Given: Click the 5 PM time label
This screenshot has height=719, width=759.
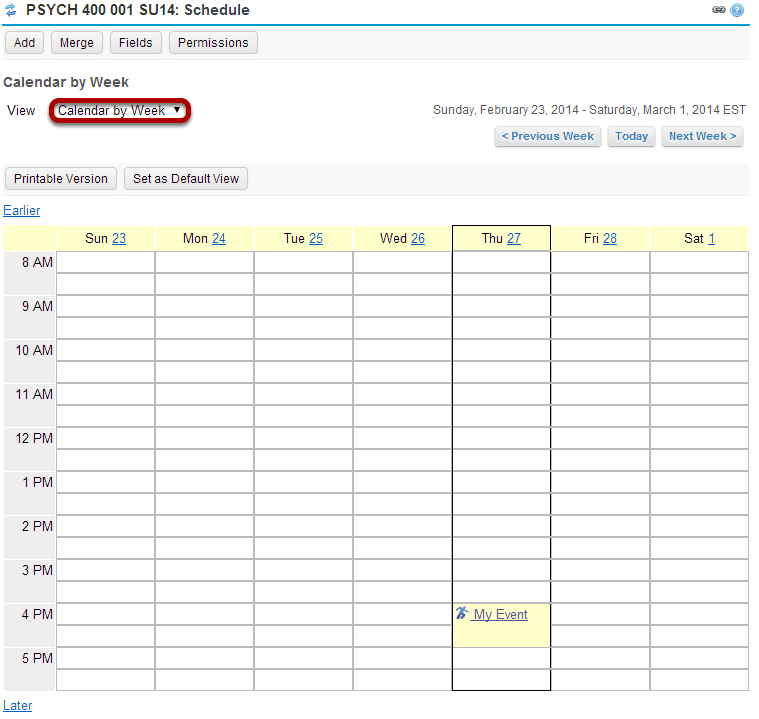Looking at the screenshot, I should pos(37,658).
